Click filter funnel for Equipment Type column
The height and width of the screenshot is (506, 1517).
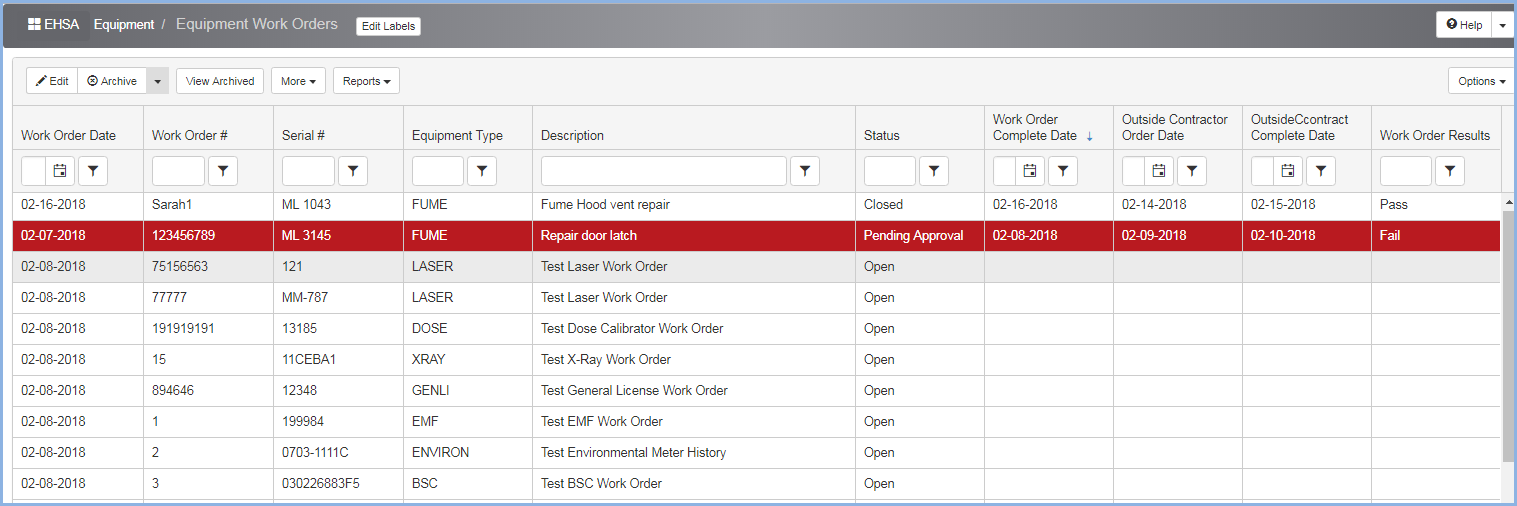(482, 171)
